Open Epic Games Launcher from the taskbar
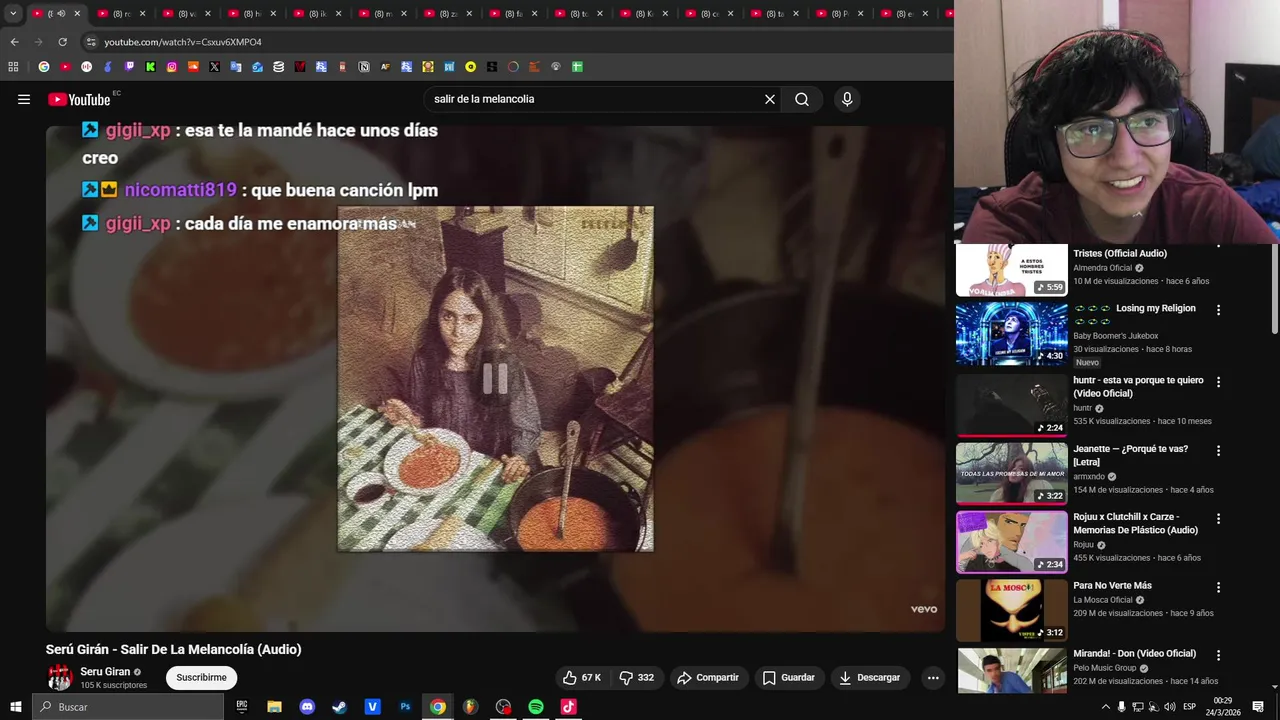1280x720 pixels. tap(242, 707)
